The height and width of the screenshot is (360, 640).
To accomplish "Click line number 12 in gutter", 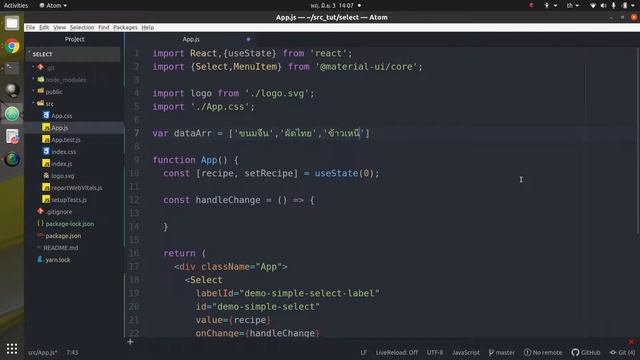I will pyautogui.click(x=134, y=200).
